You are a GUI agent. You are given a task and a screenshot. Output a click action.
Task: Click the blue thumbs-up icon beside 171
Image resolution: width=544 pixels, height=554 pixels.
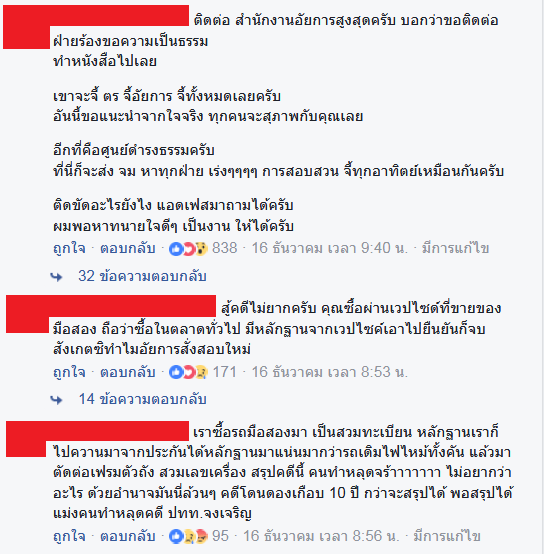click(176, 372)
